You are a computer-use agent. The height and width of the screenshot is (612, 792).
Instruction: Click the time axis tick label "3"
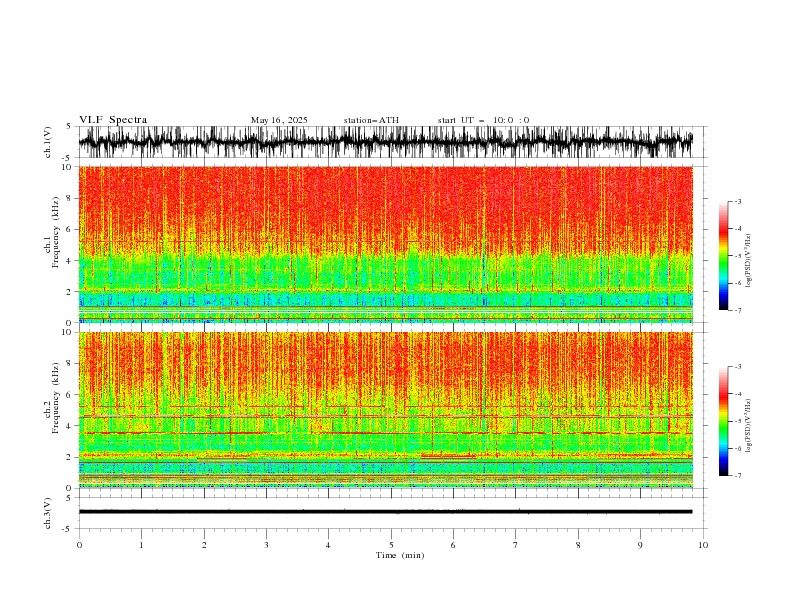click(x=266, y=545)
